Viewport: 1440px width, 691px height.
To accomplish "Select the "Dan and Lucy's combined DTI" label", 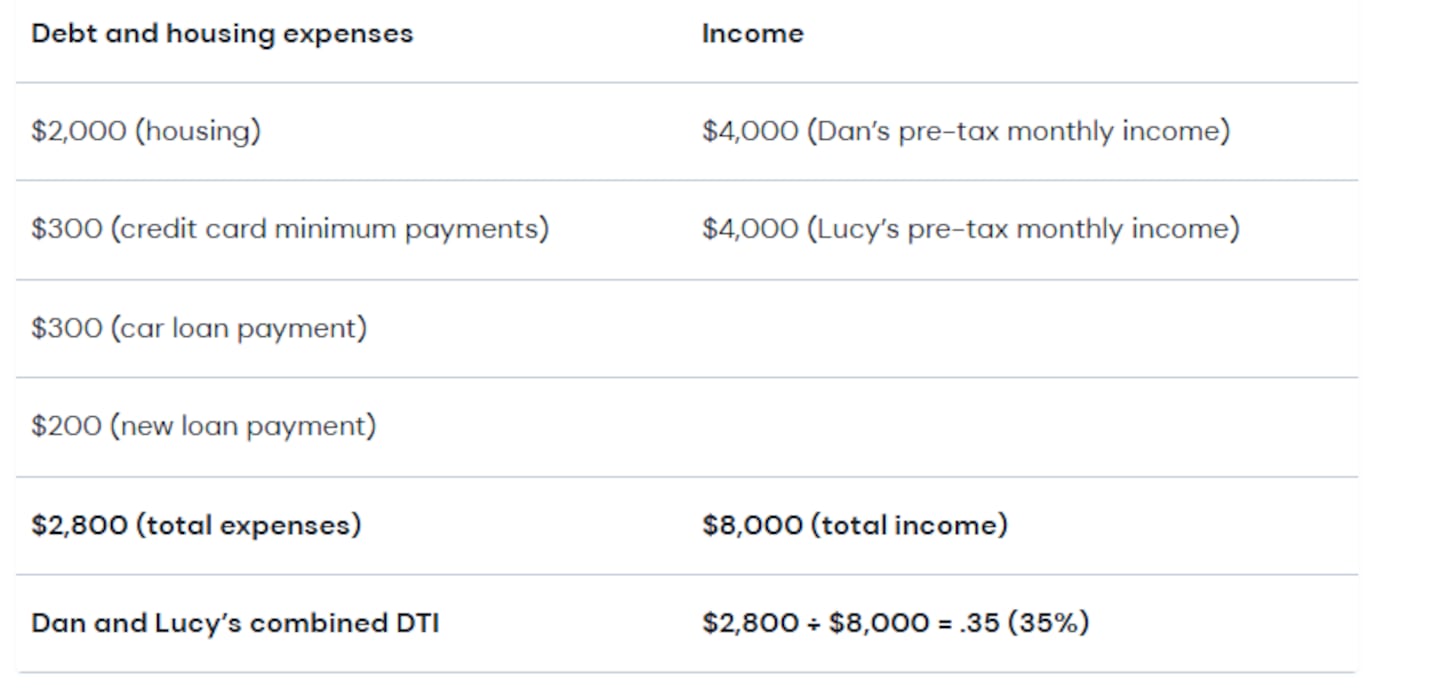I will (235, 624).
